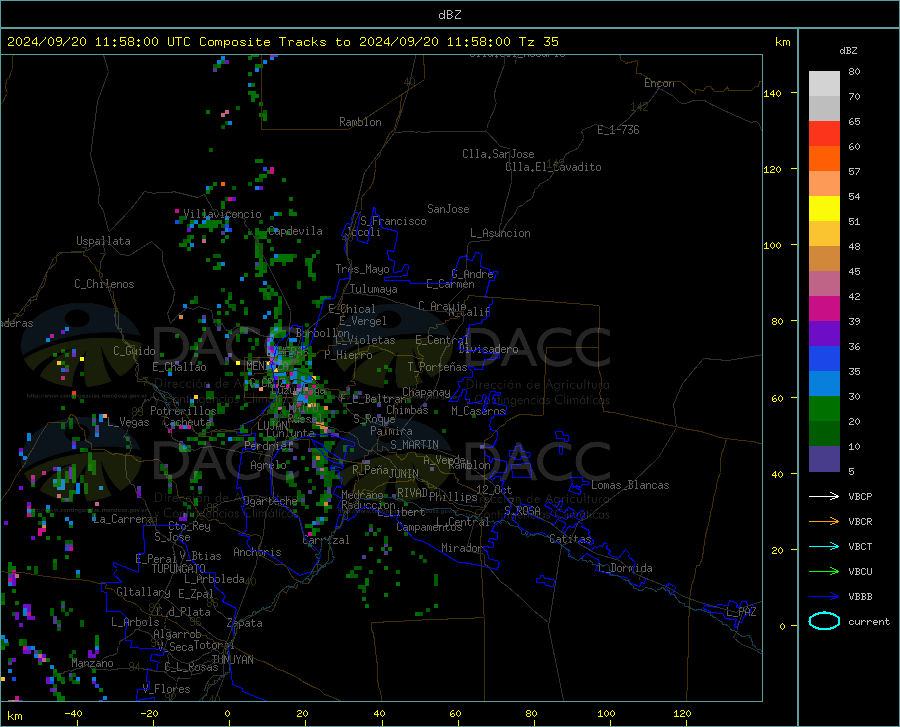Screen dimensions: 900x727
Task: Click the blue VBBB arrow legend icon
Action: [824, 597]
